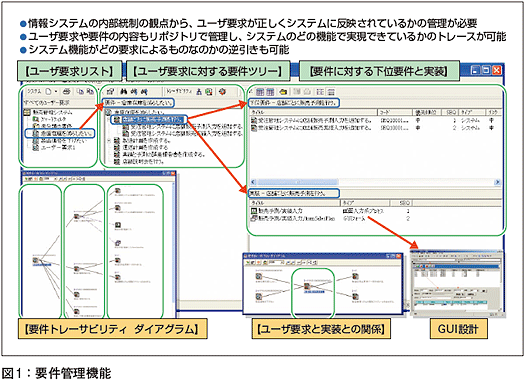This screenshot has height=381, width=526.
Task: Click the find-next binoculars icon
Action: [x=134, y=91]
